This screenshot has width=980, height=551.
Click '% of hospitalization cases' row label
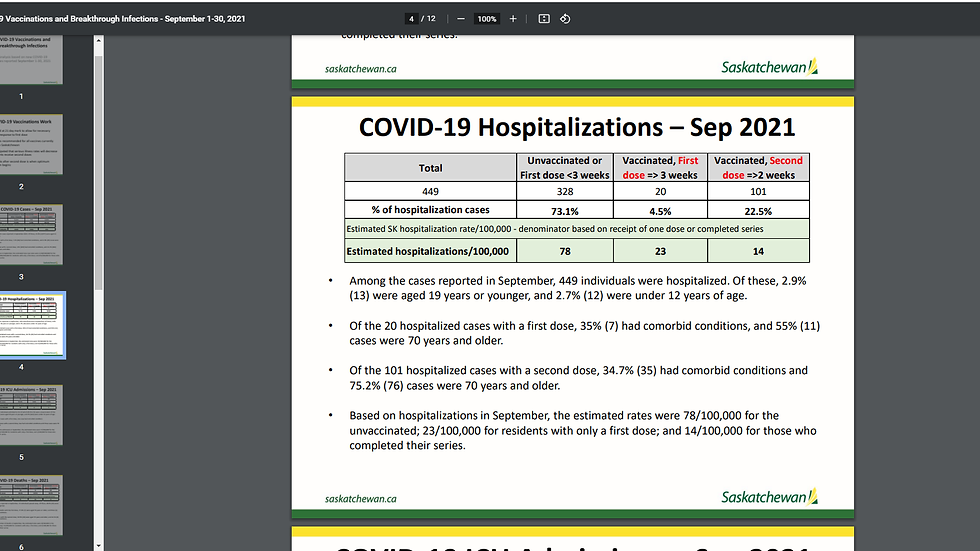coord(430,210)
